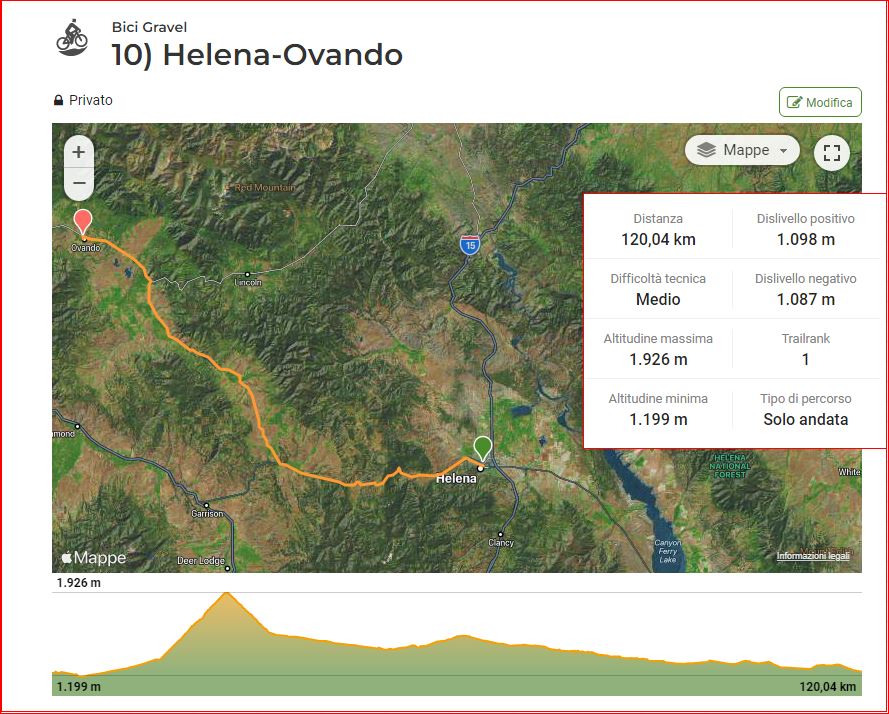889x714 pixels.
Task: Open fullscreen map view
Action: pyautogui.click(x=831, y=153)
